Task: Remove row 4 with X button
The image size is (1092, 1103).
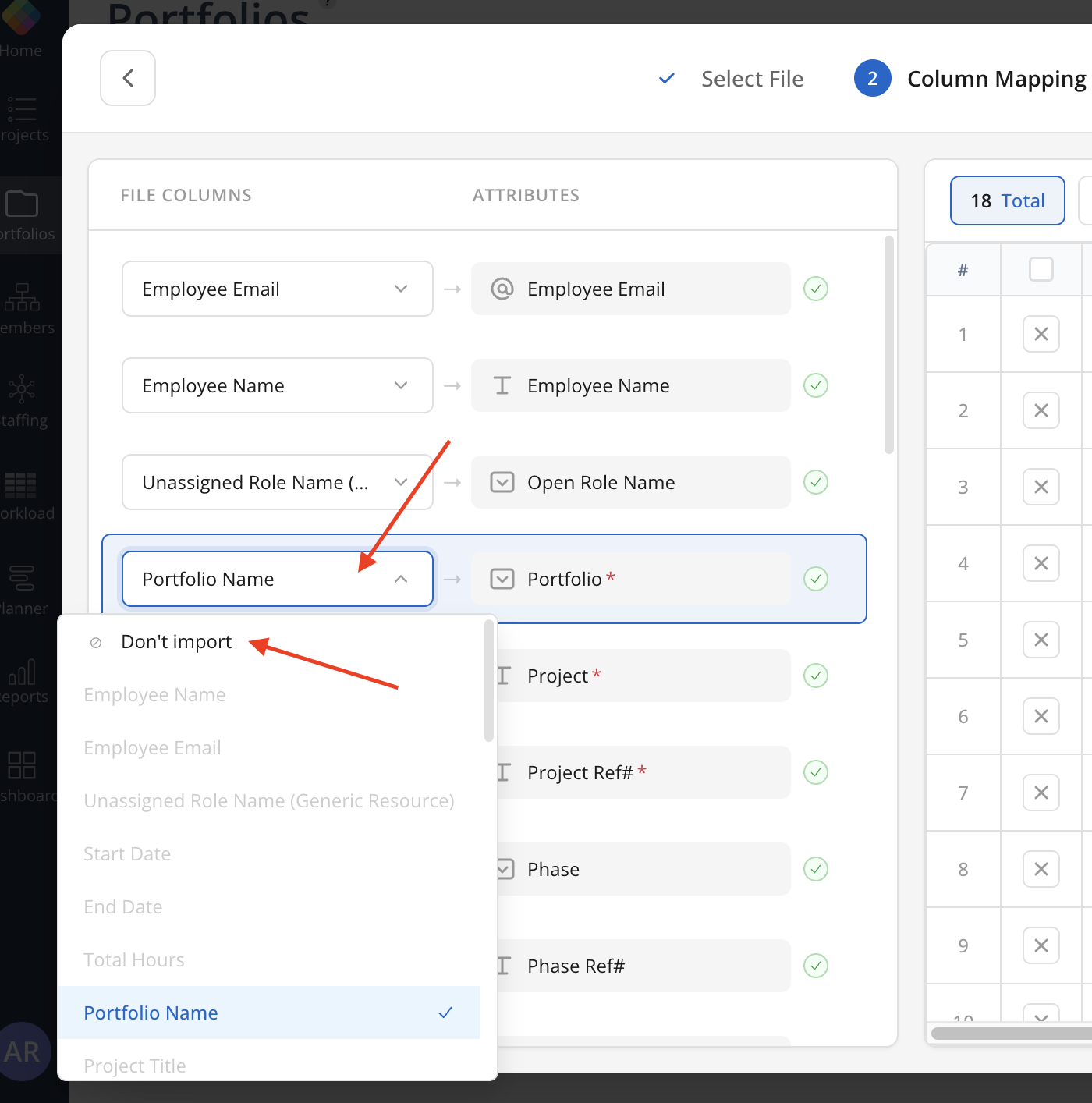Action: click(1041, 563)
